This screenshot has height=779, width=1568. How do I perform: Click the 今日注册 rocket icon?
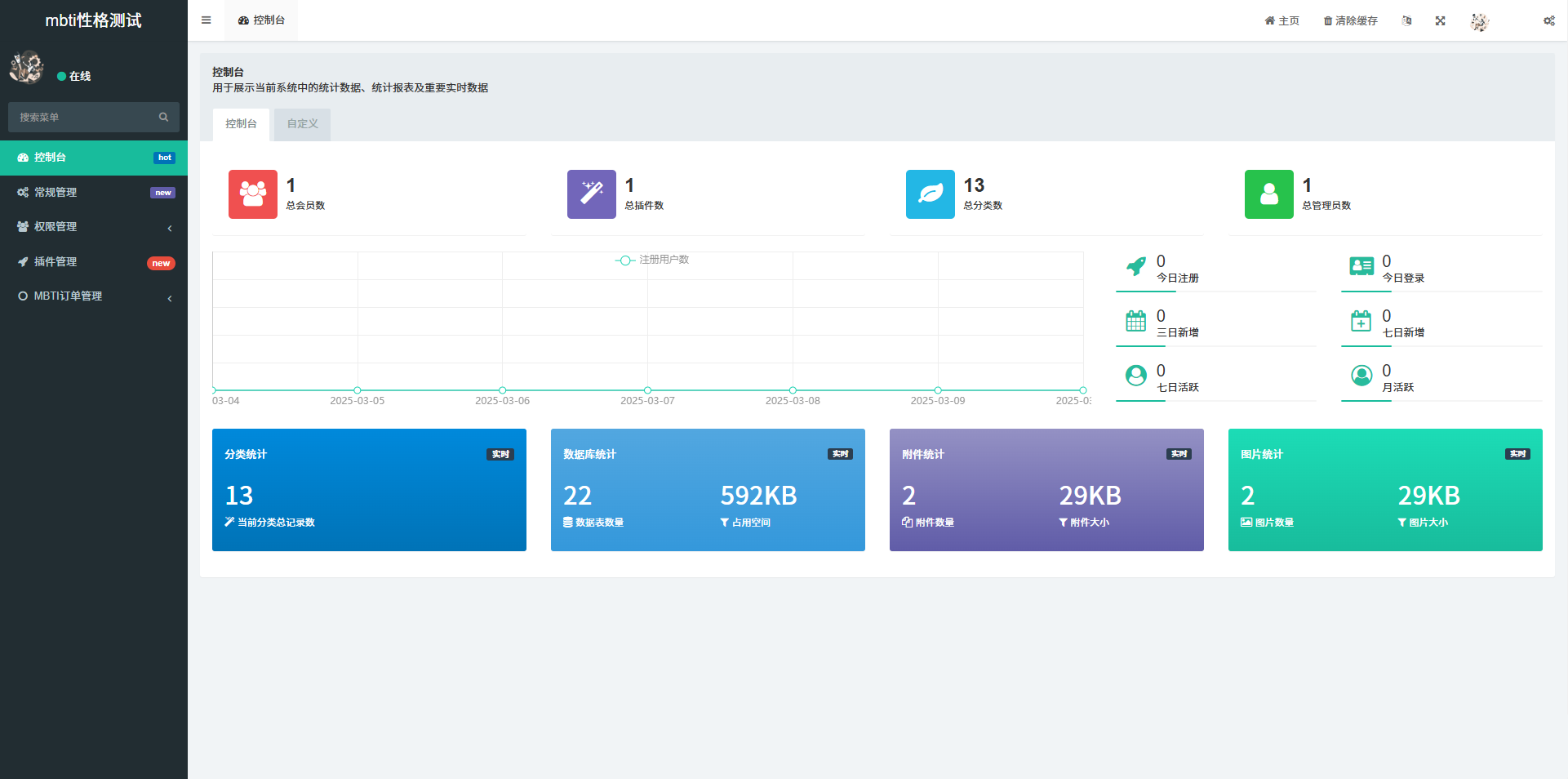[1135, 266]
